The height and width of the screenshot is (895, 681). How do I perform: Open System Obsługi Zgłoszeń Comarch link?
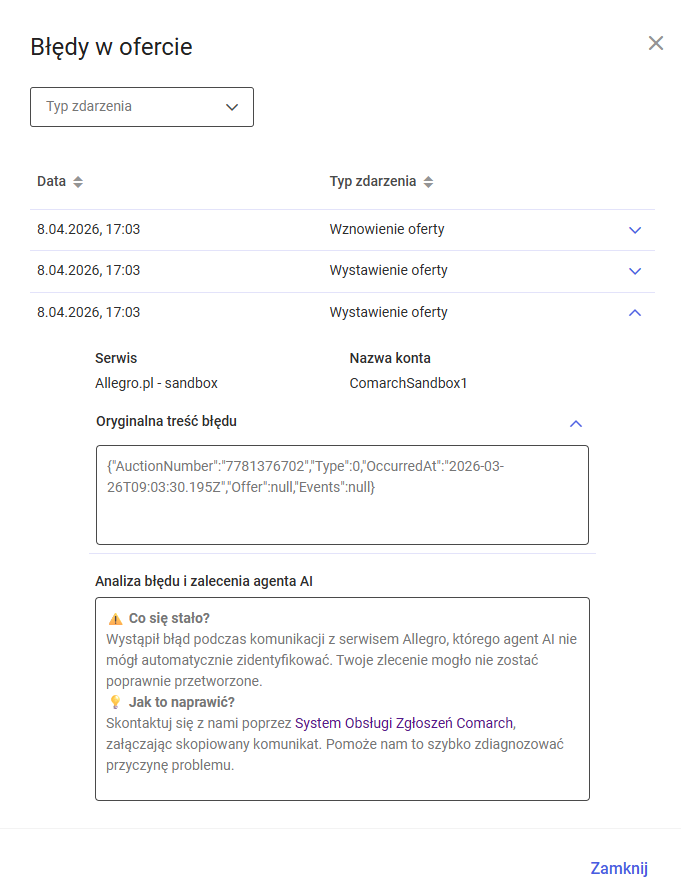404,723
